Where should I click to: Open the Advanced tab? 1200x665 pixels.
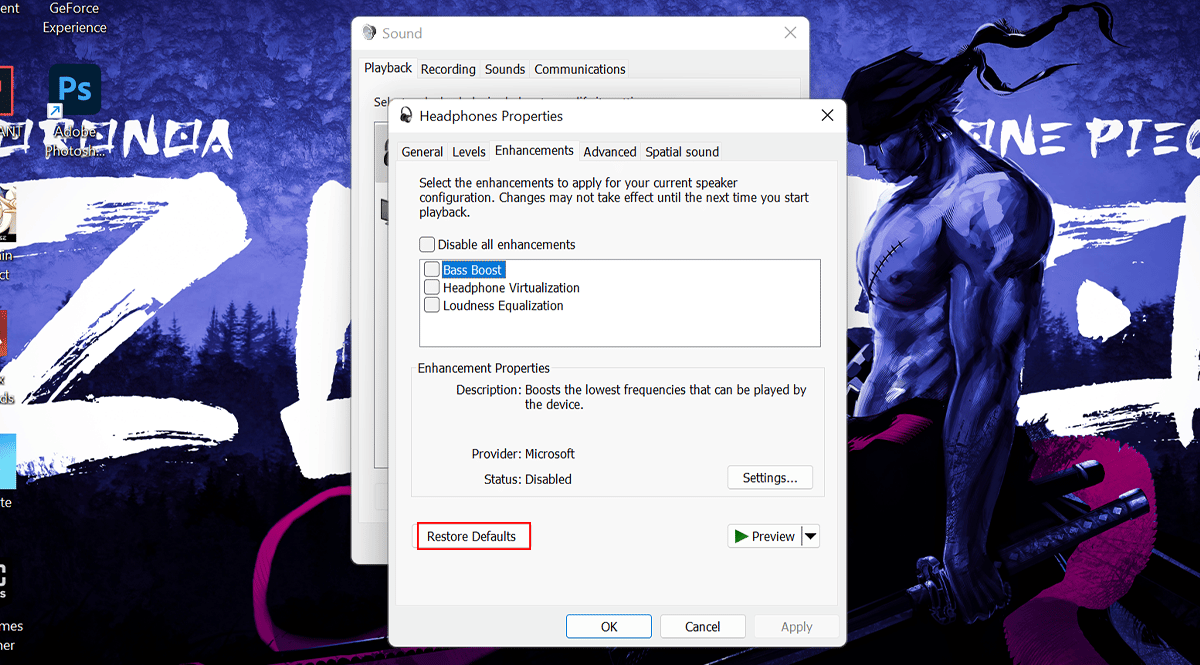[x=610, y=152]
